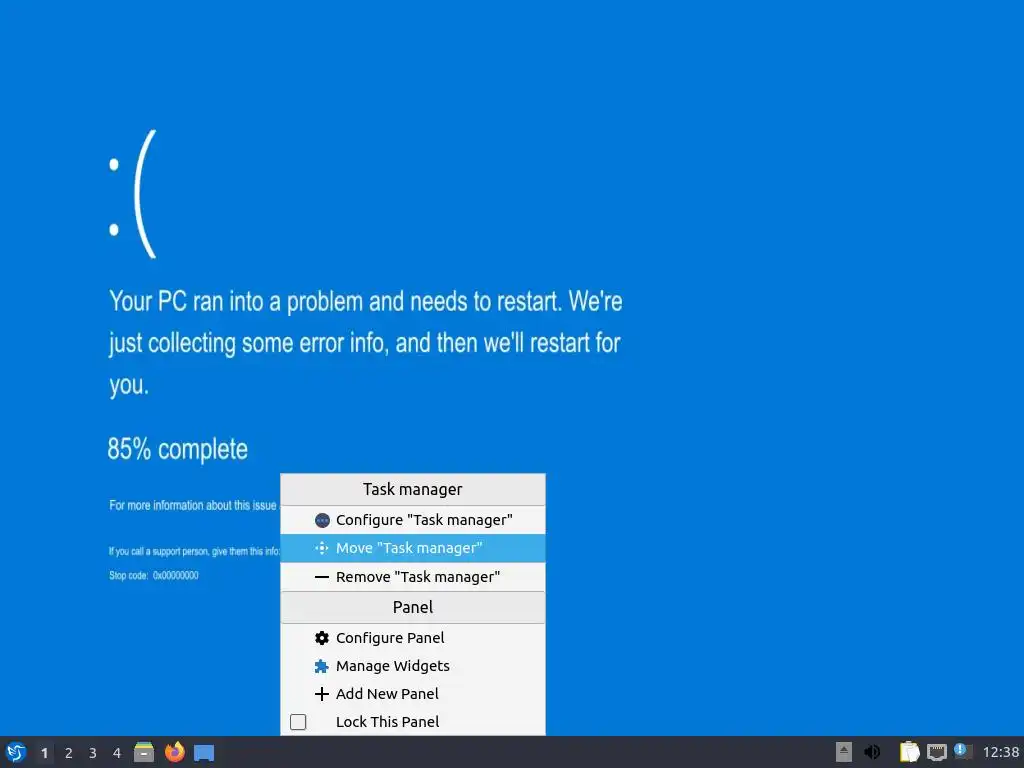Tick the Lock This Panel checkbox
The width and height of the screenshot is (1024, 768).
click(x=298, y=722)
